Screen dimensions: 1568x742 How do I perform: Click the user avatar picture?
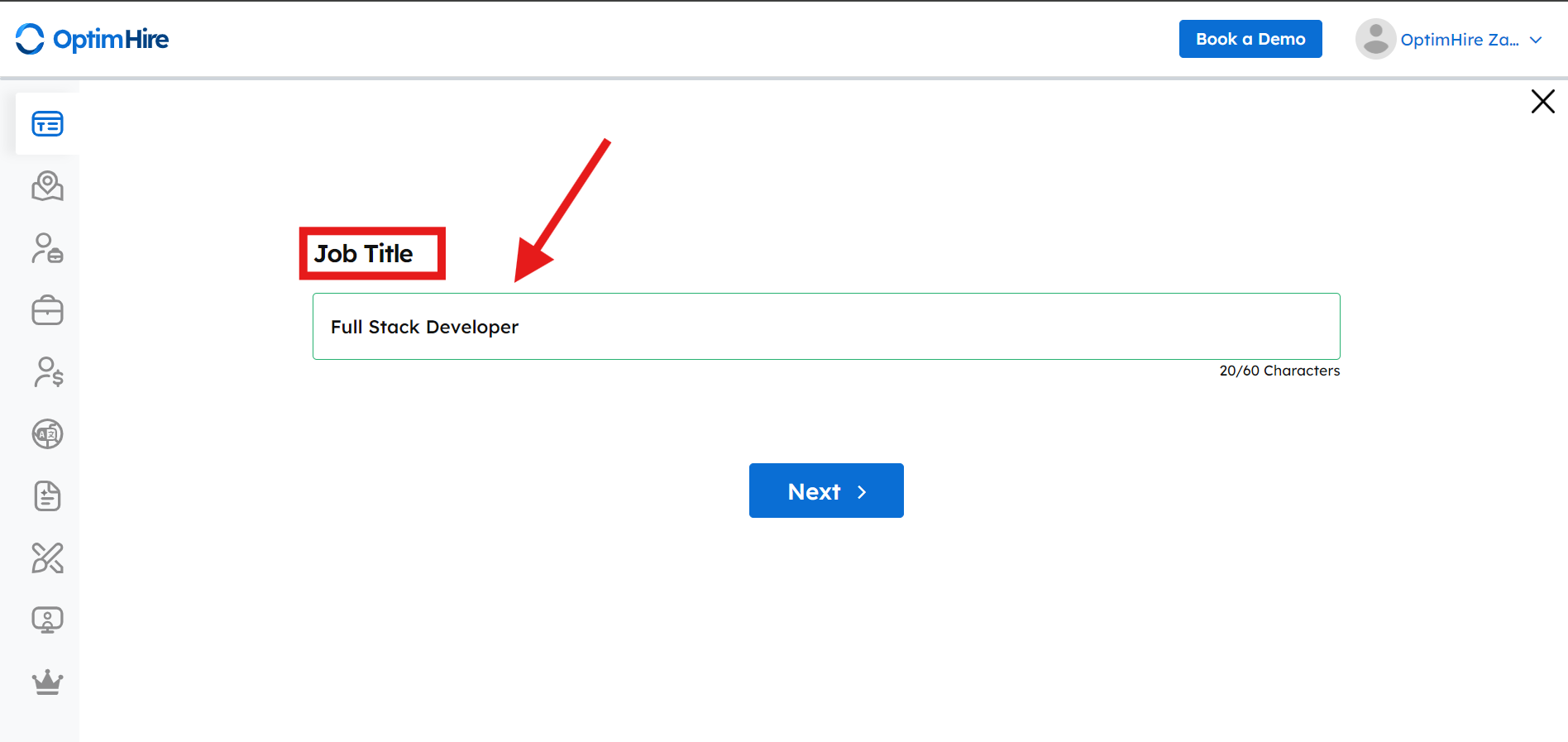1375,39
